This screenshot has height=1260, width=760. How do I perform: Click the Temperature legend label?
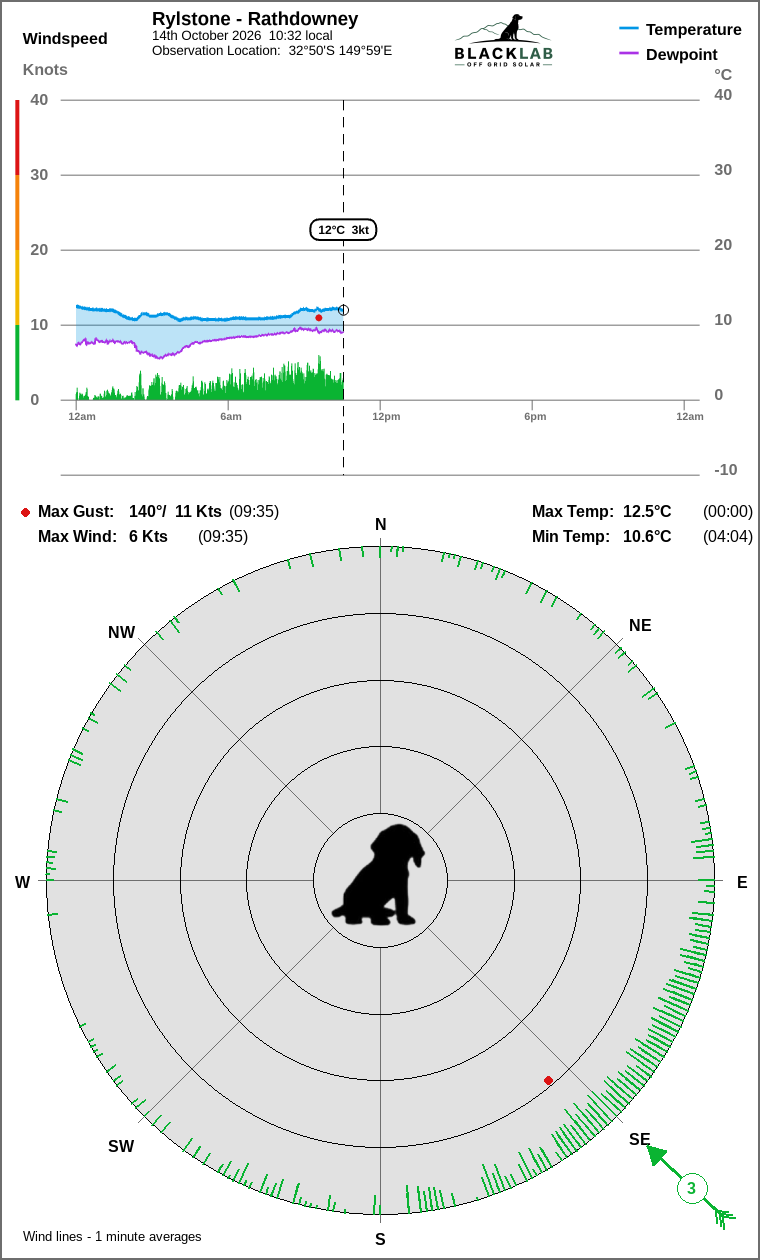694,29
